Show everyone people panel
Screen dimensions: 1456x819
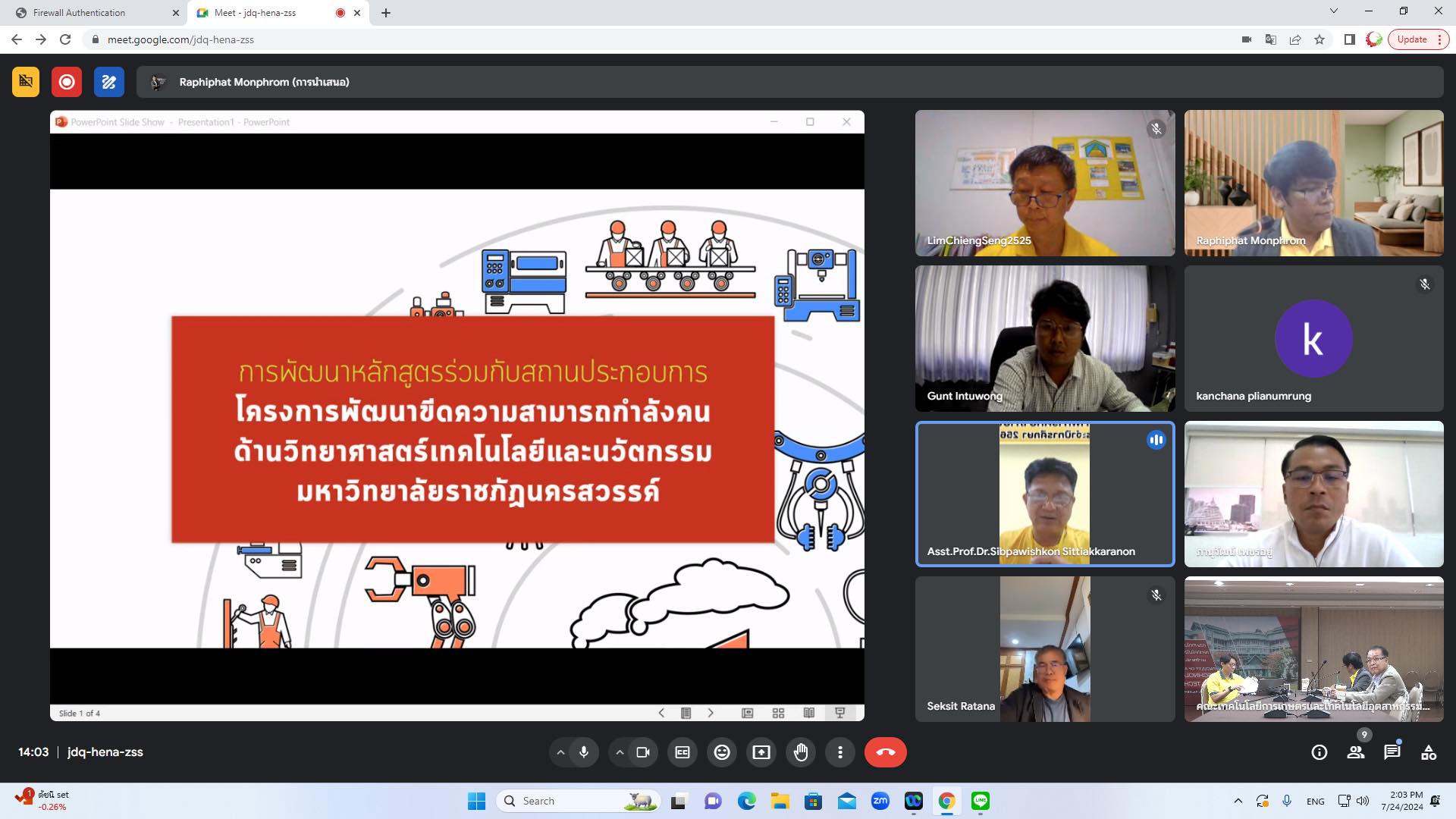1356,752
